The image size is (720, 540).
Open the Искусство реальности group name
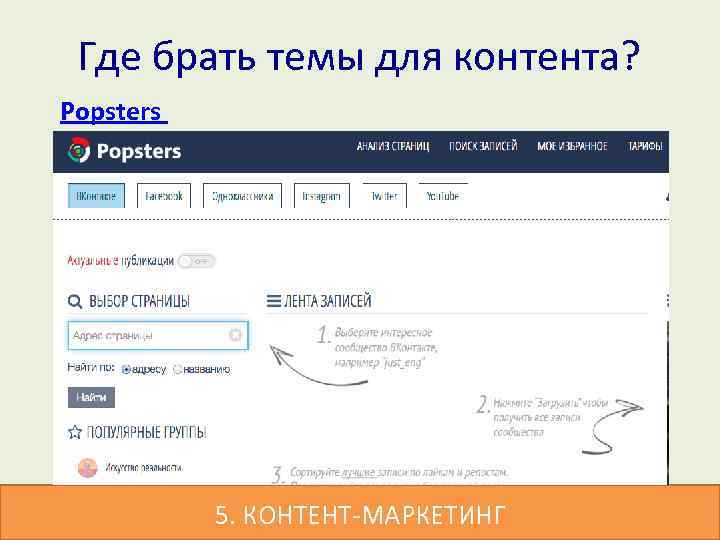(x=144, y=468)
